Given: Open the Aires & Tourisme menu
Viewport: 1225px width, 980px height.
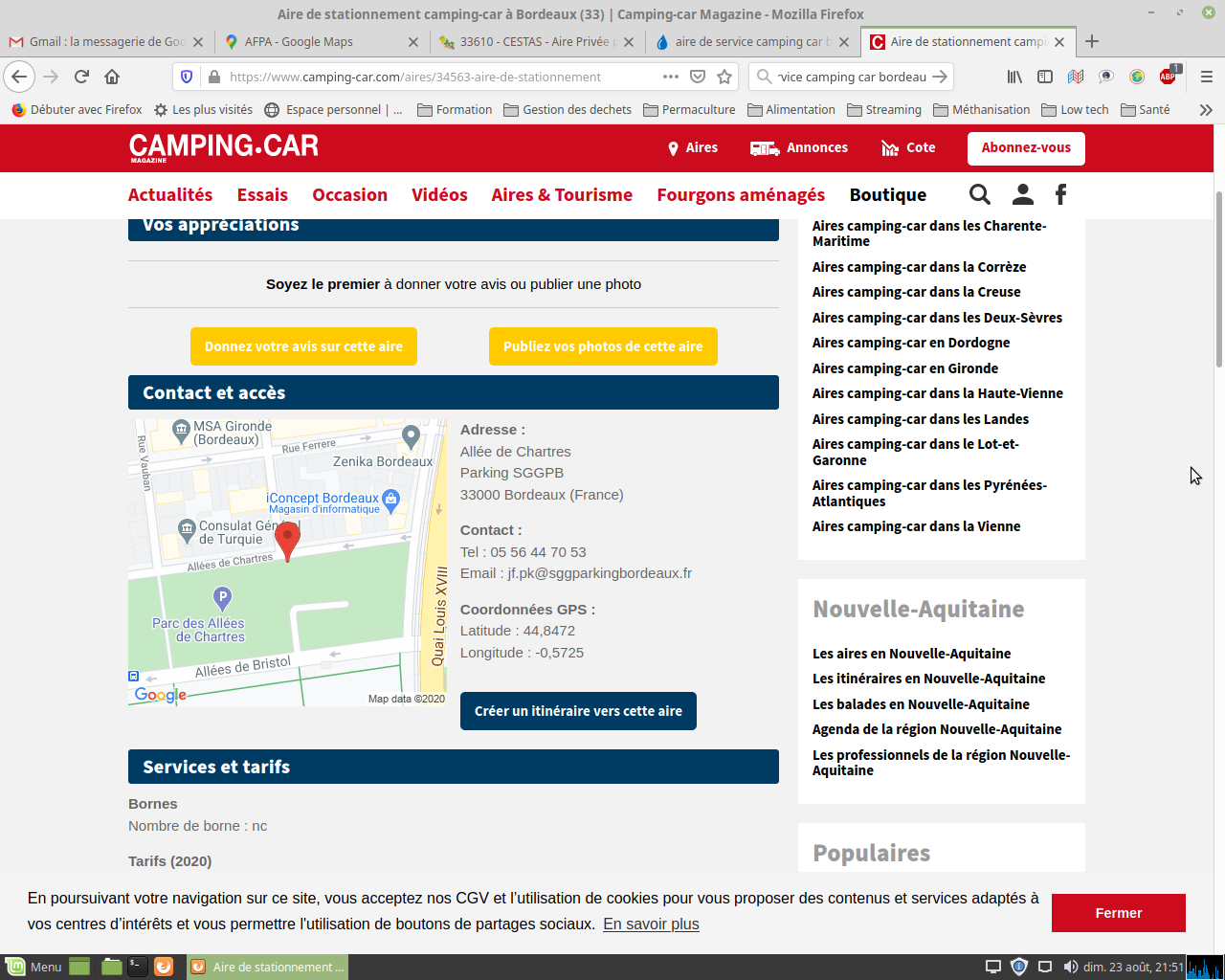Looking at the screenshot, I should (x=562, y=194).
